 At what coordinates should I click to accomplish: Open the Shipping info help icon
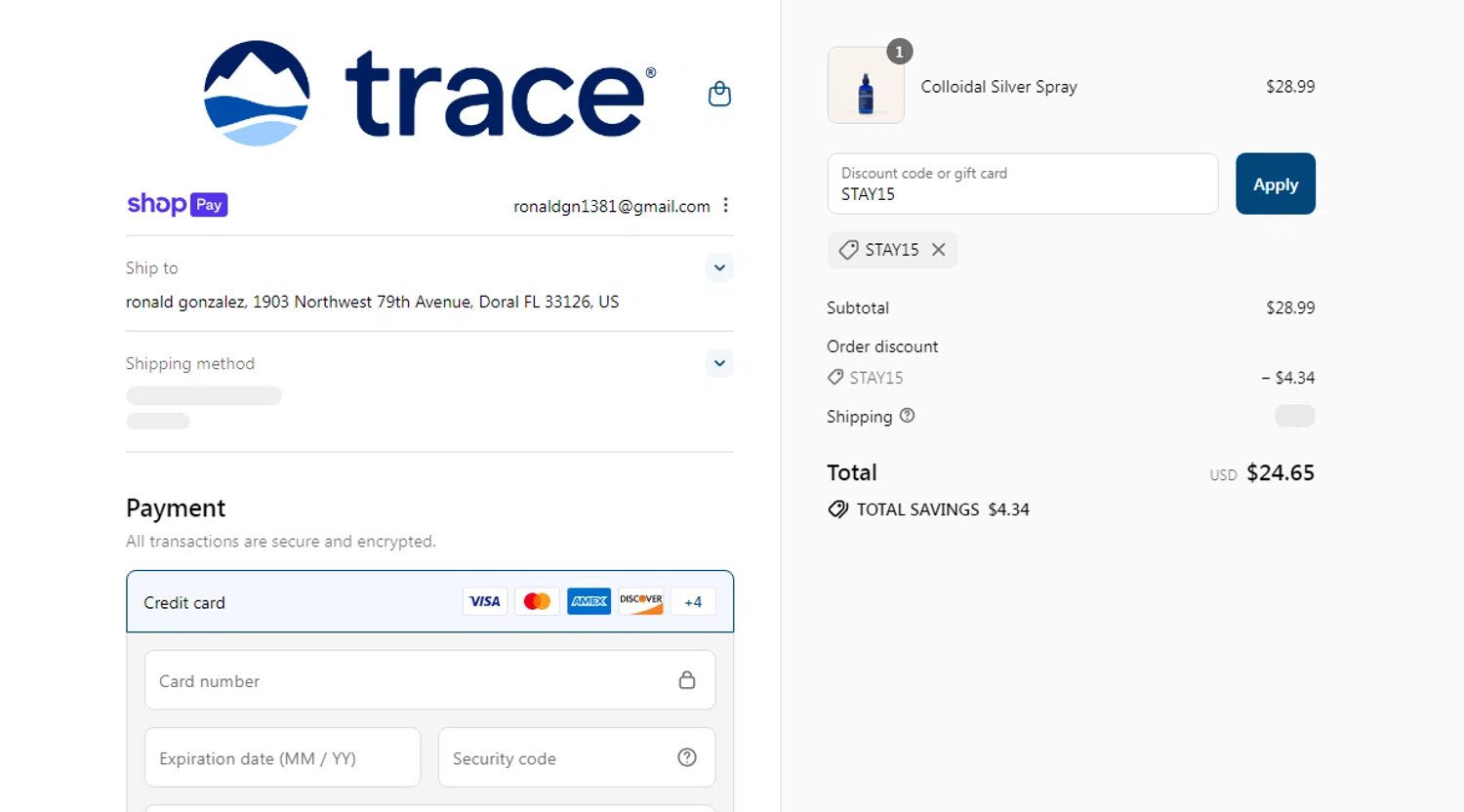click(907, 415)
